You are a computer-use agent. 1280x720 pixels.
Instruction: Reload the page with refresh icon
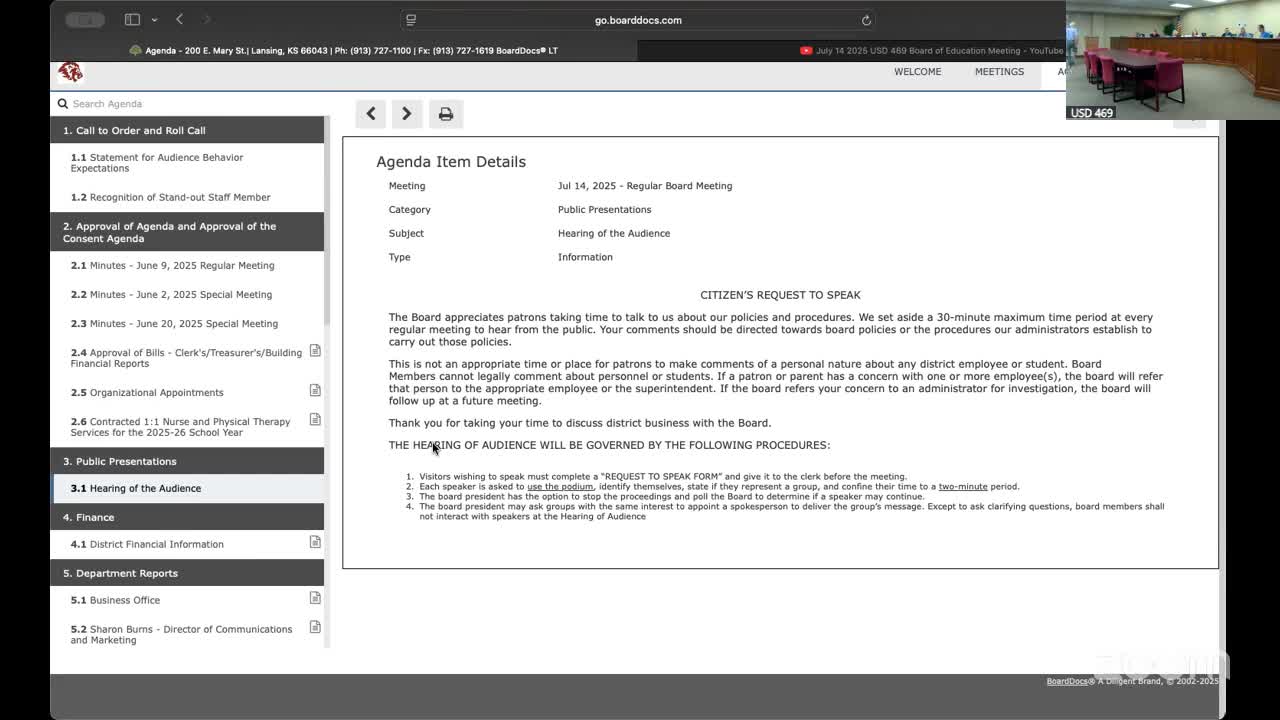pos(866,20)
